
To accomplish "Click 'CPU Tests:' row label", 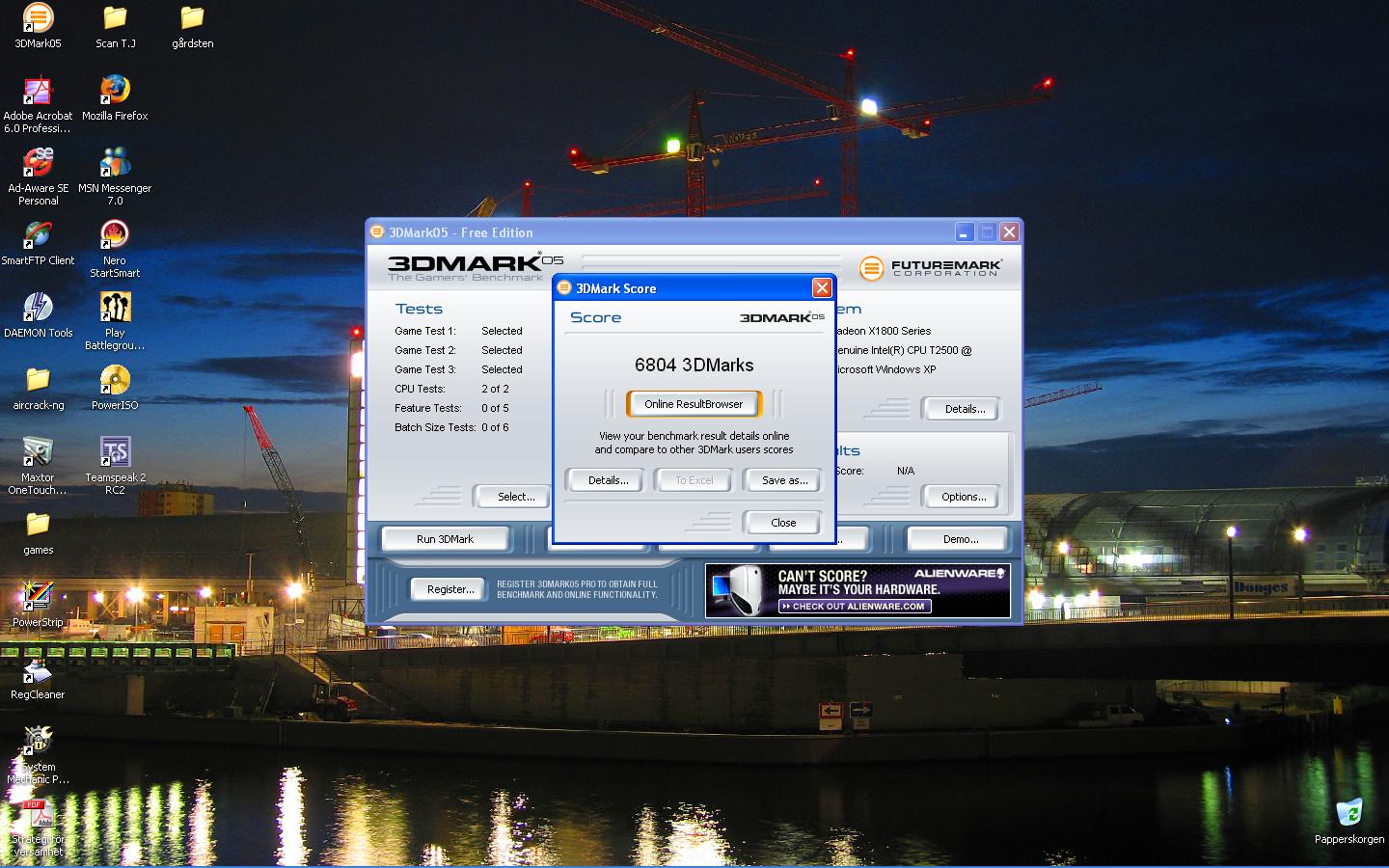I will tap(420, 389).
